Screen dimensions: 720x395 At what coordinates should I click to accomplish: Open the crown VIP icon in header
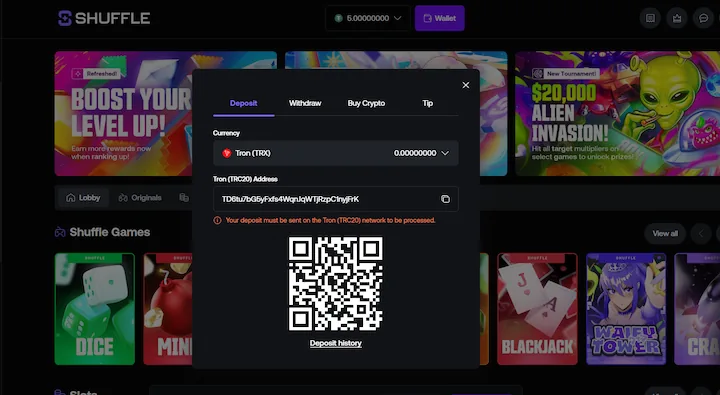click(x=677, y=18)
